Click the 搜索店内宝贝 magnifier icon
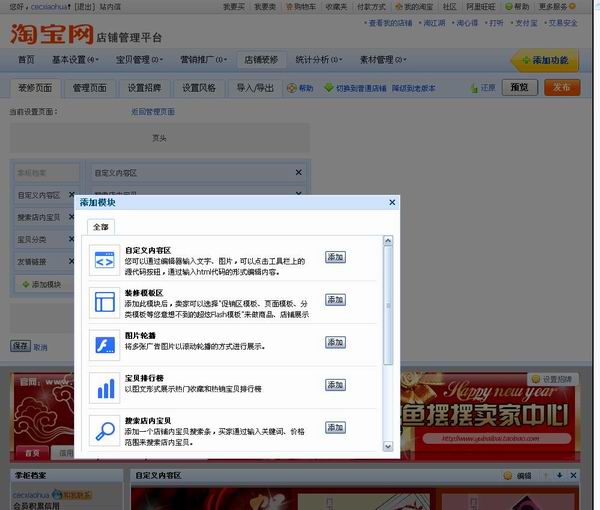Viewport: 600px width, 510px height. point(104,428)
